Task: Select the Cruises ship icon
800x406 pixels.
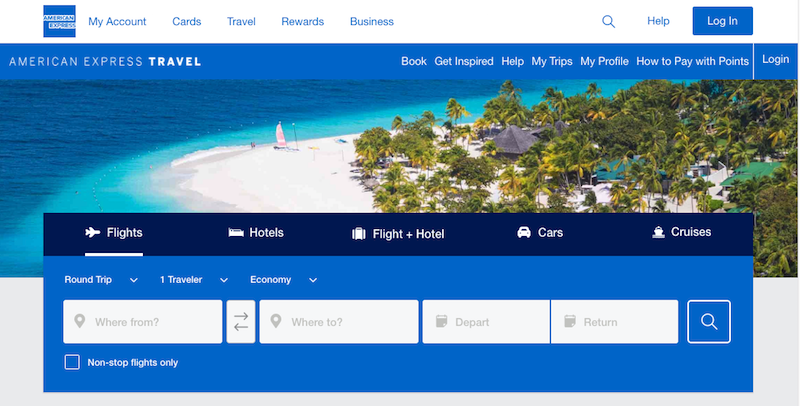Action: click(x=658, y=232)
